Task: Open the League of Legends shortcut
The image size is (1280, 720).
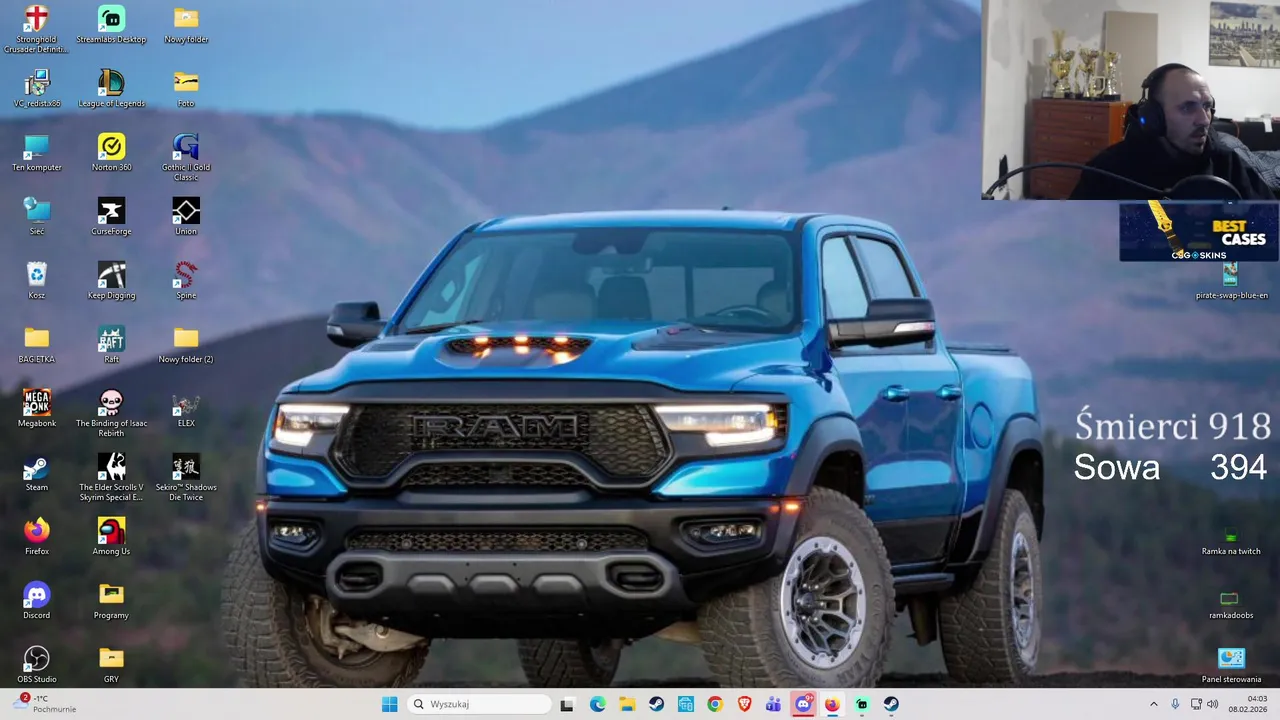Action: 111,88
